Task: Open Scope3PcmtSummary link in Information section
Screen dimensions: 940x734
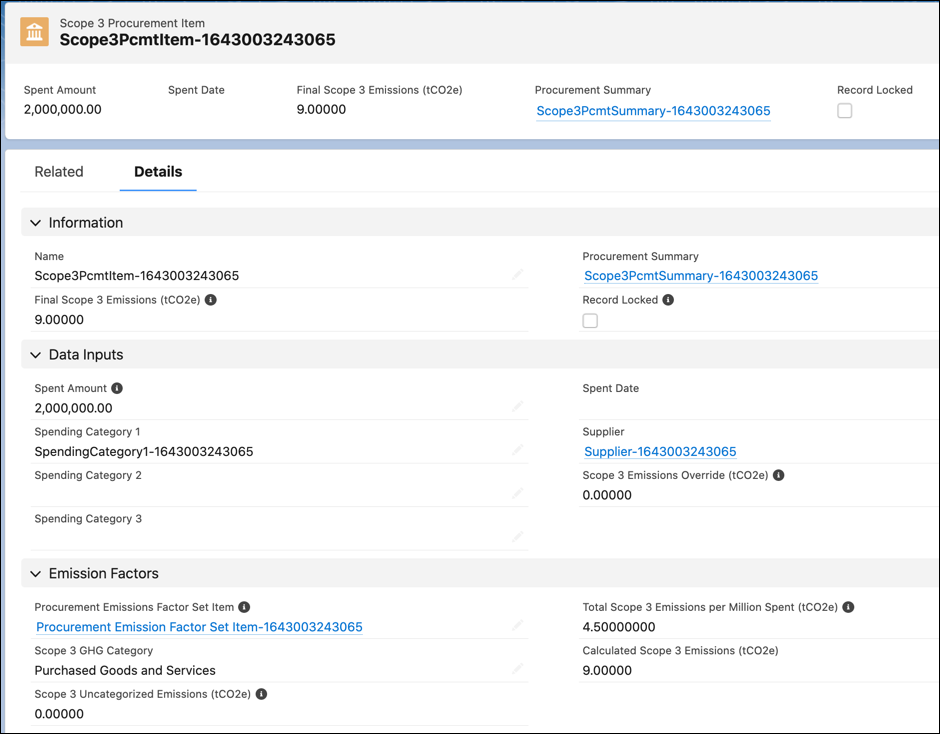Action: pyautogui.click(x=701, y=276)
